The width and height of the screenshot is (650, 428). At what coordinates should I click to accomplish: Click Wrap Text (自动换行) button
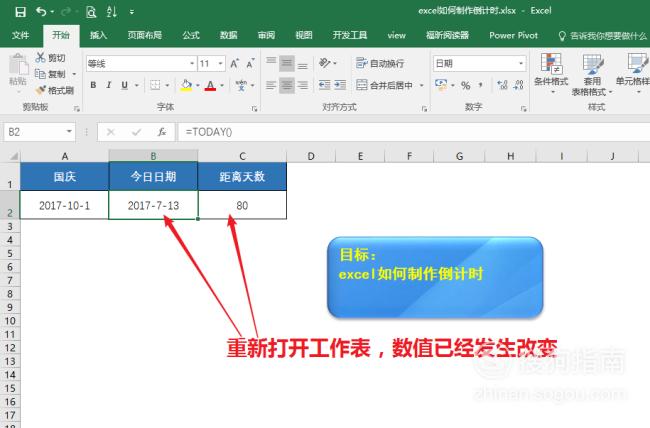click(380, 63)
